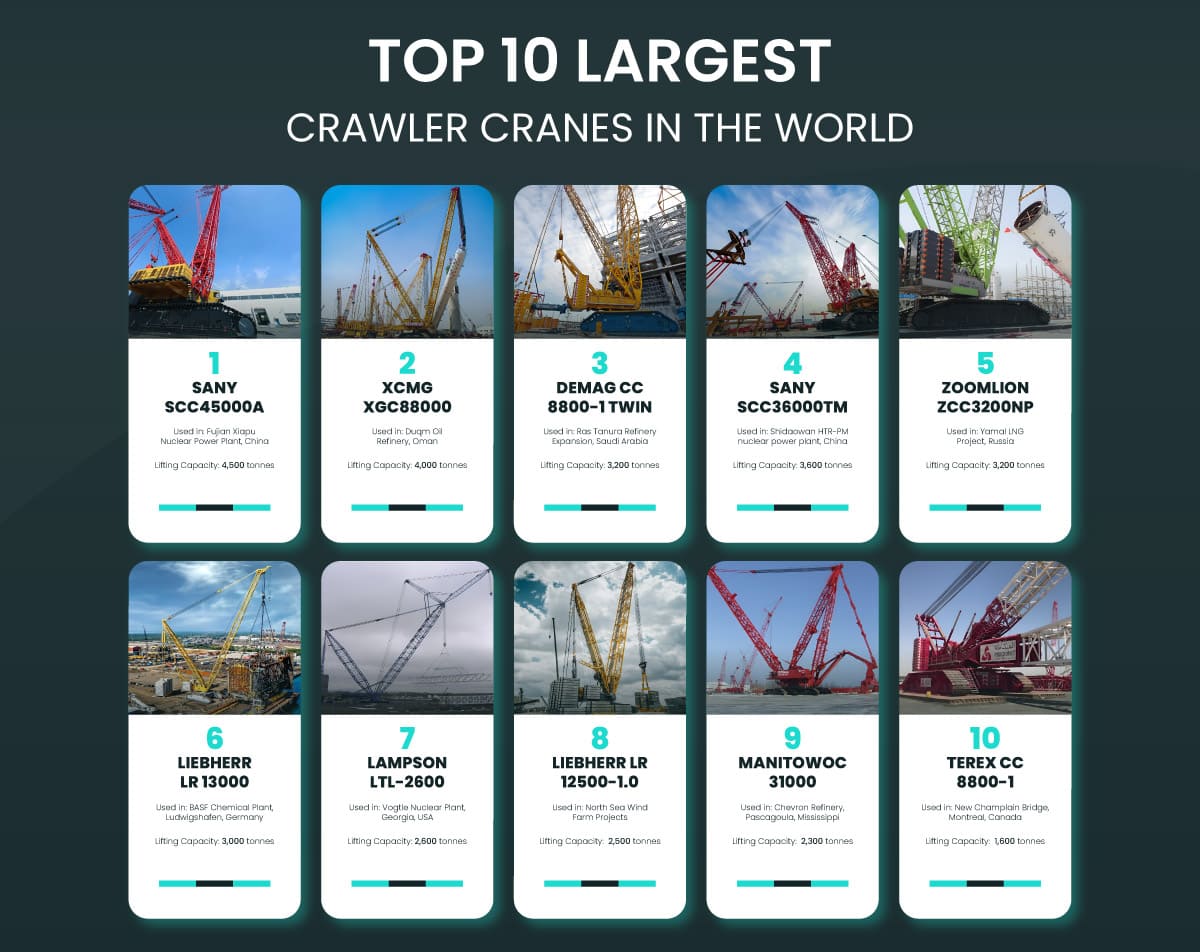1200x952 pixels.
Task: Click the SANY SCC45000A crane photo
Action: pos(213,262)
